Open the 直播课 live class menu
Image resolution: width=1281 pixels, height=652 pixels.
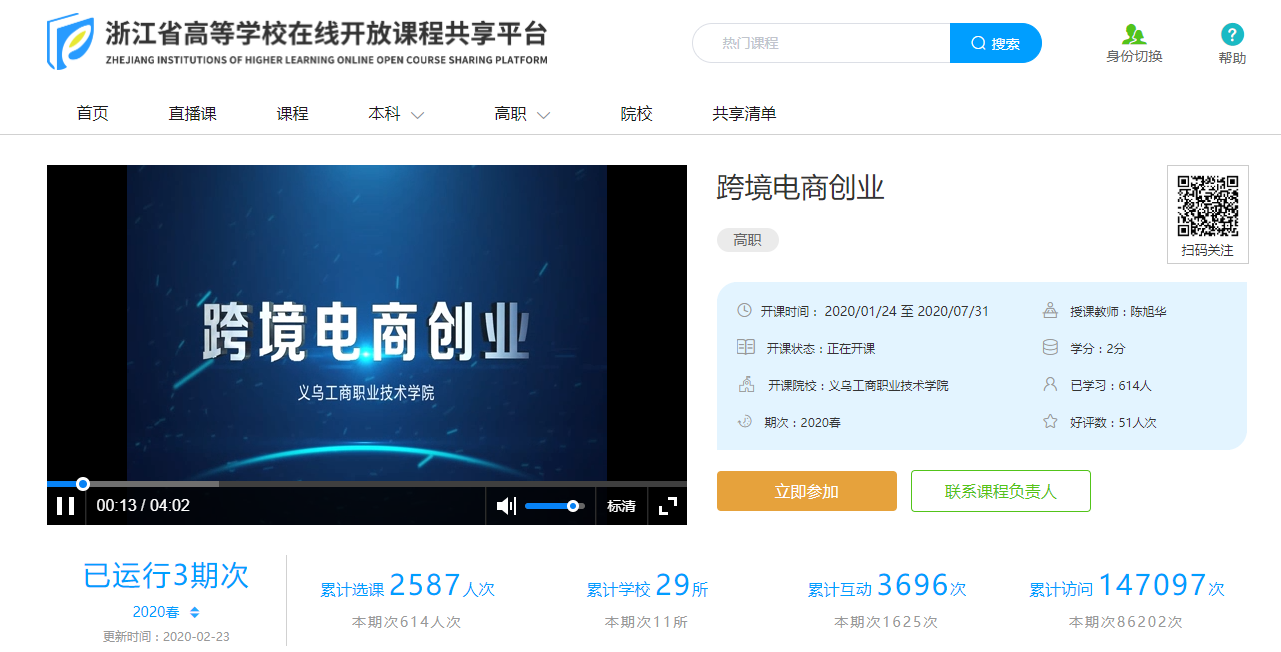(x=192, y=114)
